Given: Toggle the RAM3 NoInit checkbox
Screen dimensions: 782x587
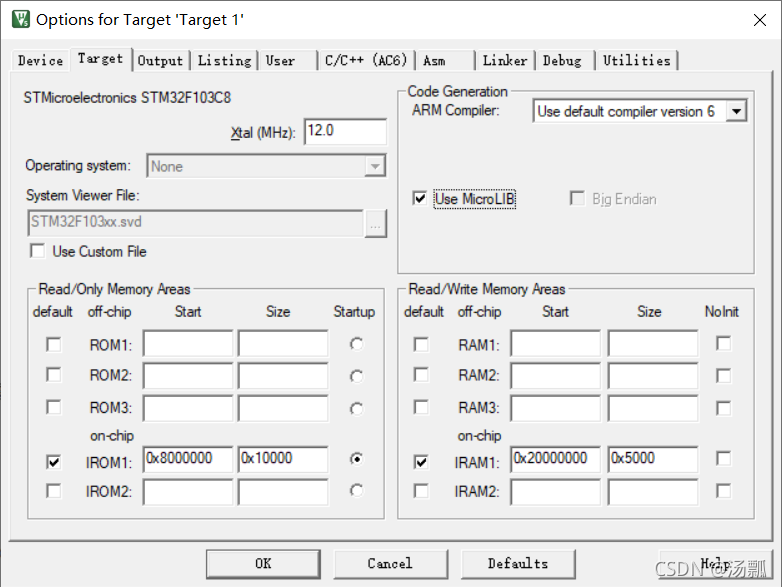Looking at the screenshot, I should pyautogui.click(x=723, y=408).
